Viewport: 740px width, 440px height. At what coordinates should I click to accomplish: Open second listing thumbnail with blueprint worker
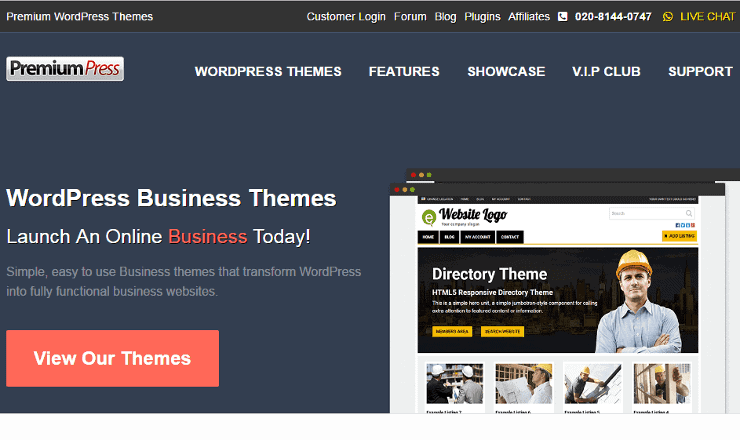coord(524,383)
